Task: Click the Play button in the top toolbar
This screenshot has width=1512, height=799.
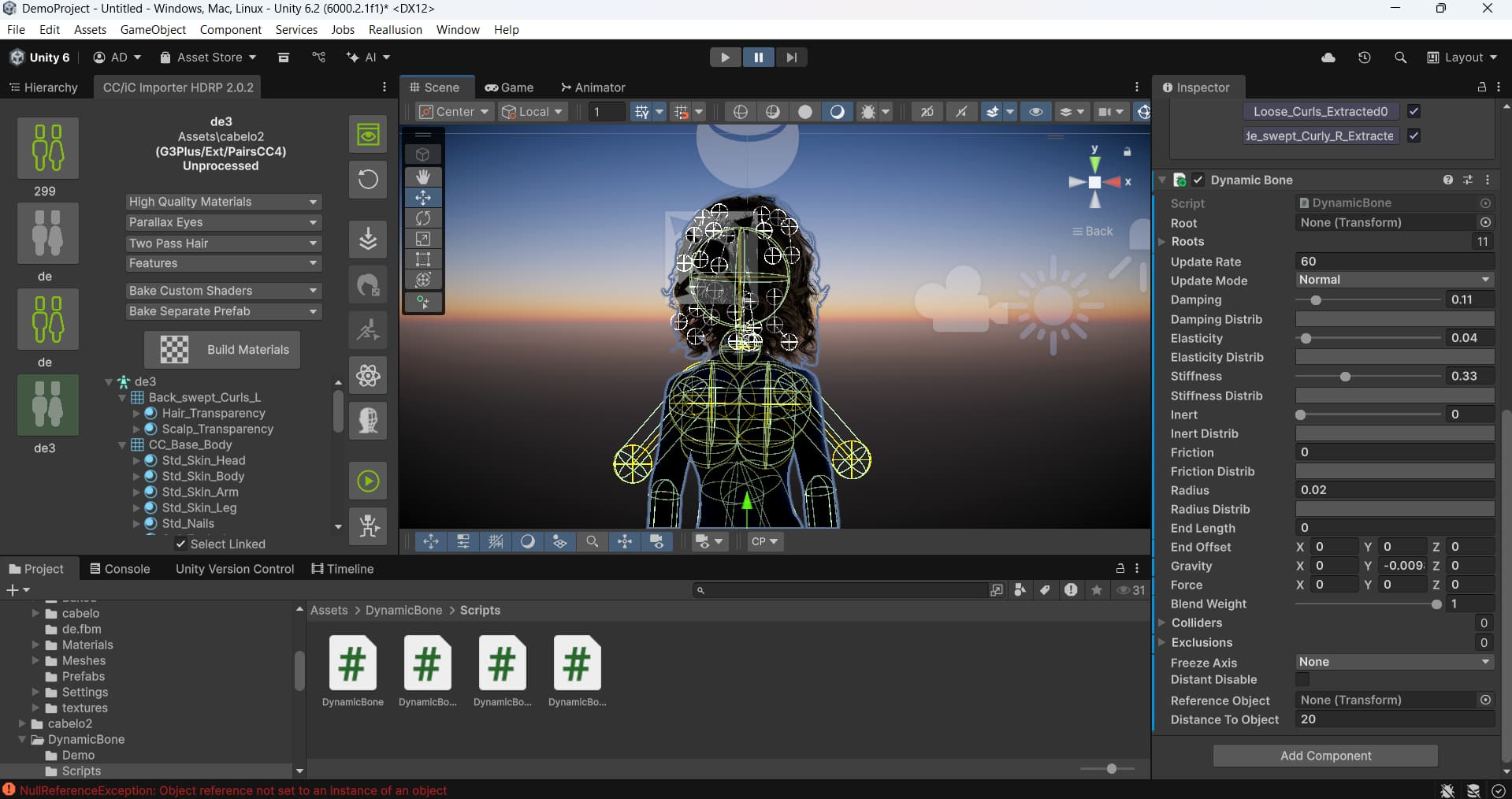Action: [x=725, y=58]
